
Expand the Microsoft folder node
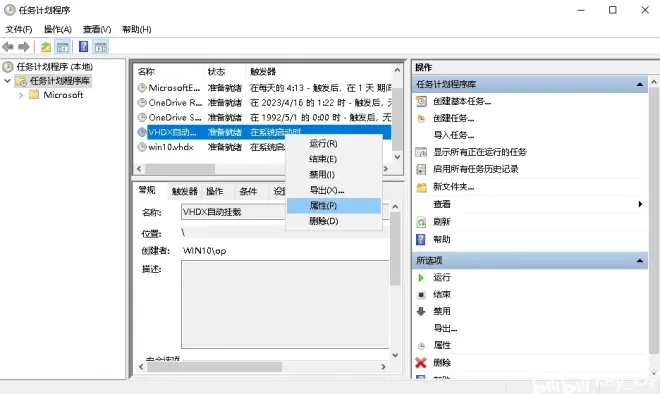pos(21,95)
